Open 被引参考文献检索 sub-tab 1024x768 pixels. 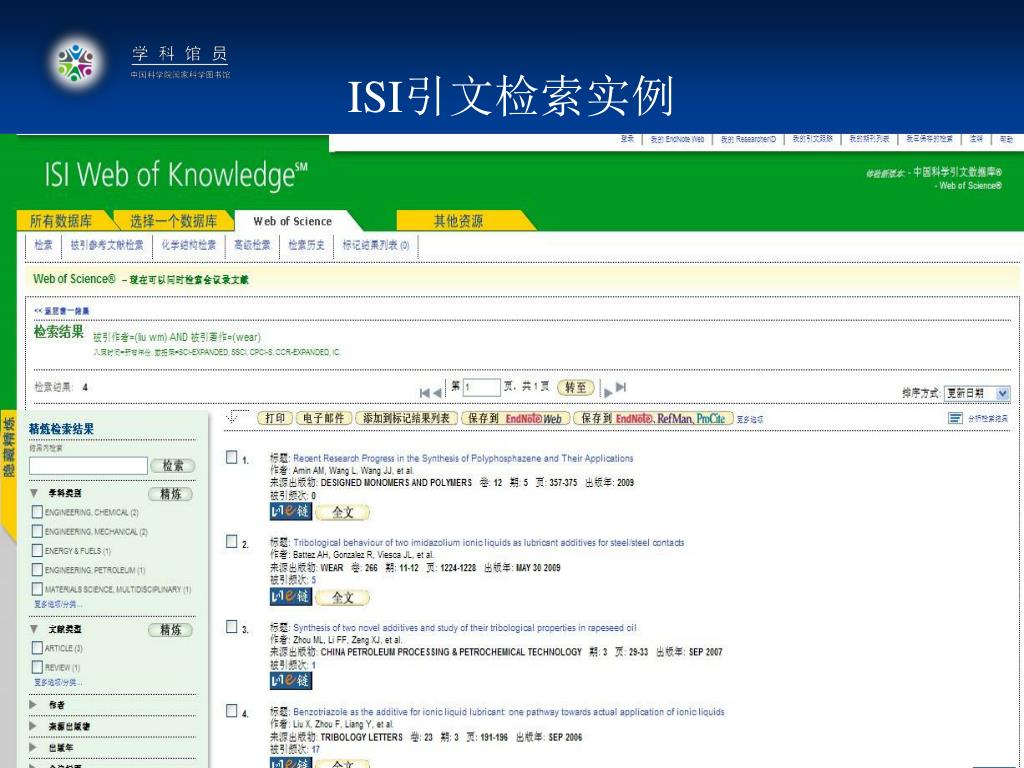(x=107, y=245)
